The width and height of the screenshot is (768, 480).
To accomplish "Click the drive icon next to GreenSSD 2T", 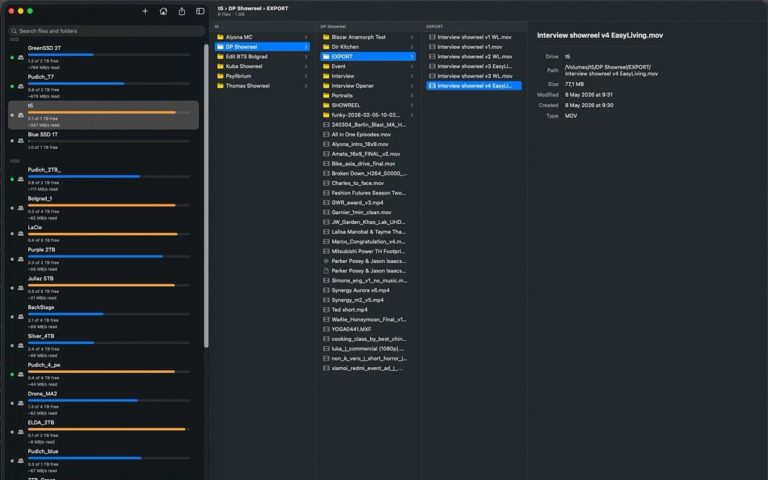I will click(21, 57).
